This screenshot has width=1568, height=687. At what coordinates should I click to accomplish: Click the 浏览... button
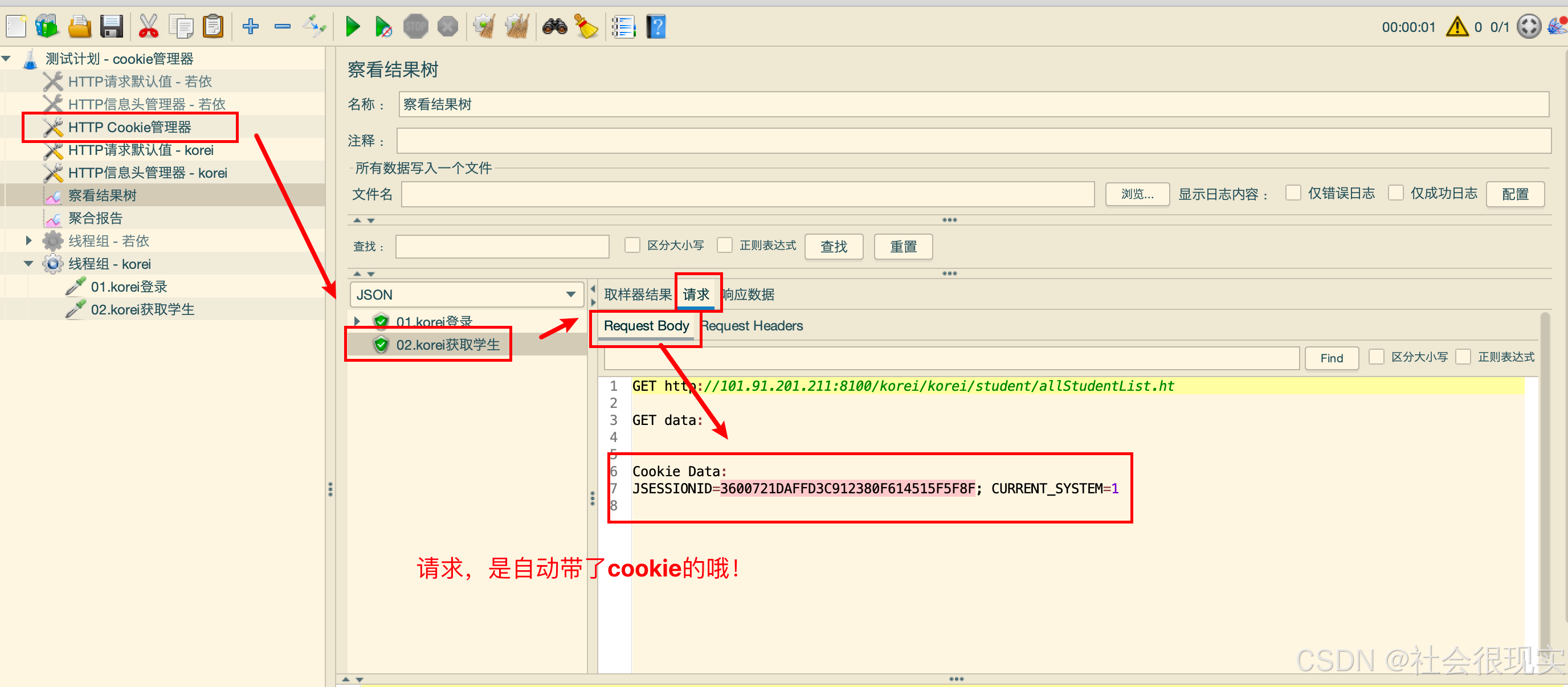coord(1137,194)
